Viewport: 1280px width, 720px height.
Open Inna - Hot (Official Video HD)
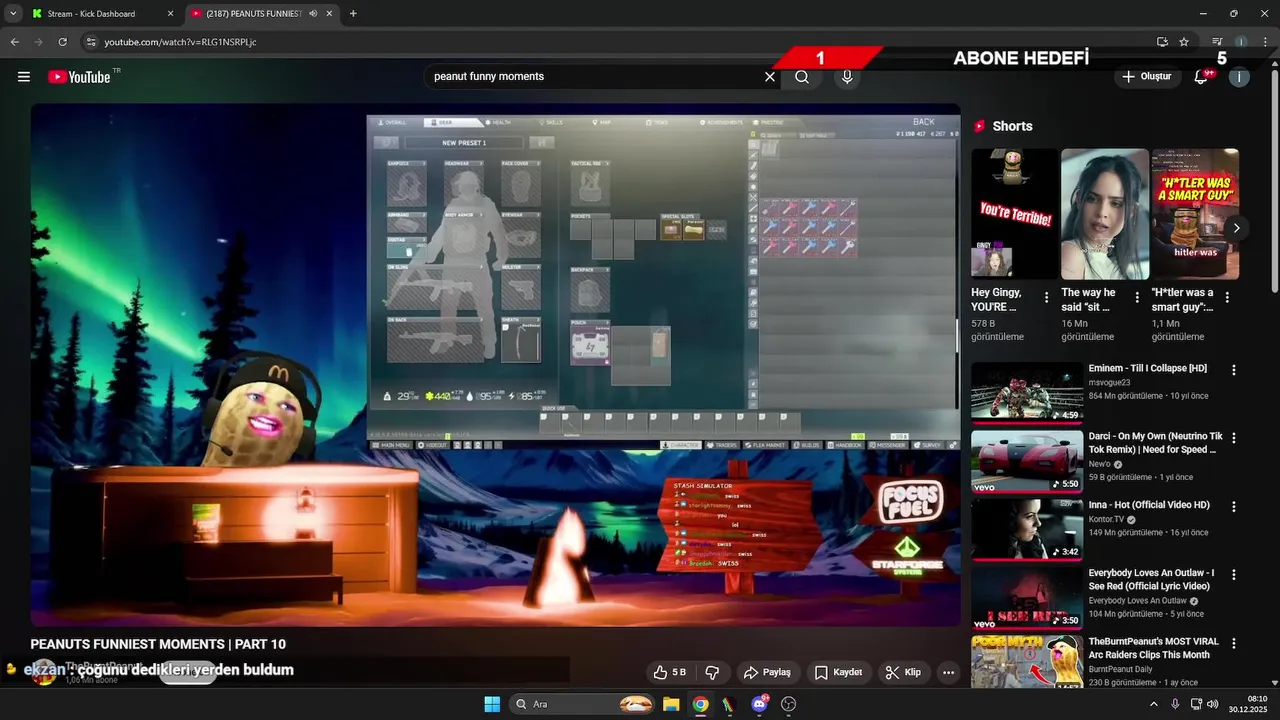tap(1149, 505)
